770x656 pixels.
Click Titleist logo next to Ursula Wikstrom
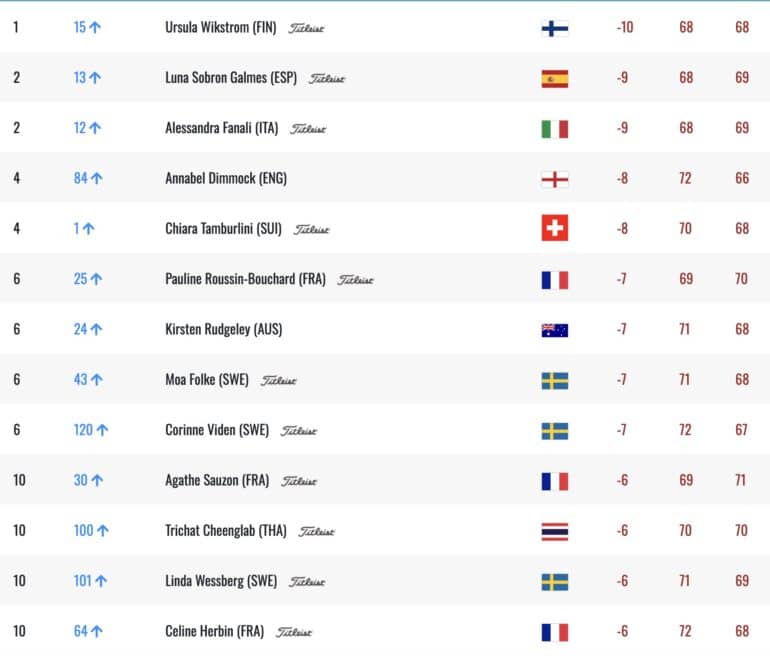coord(306,28)
